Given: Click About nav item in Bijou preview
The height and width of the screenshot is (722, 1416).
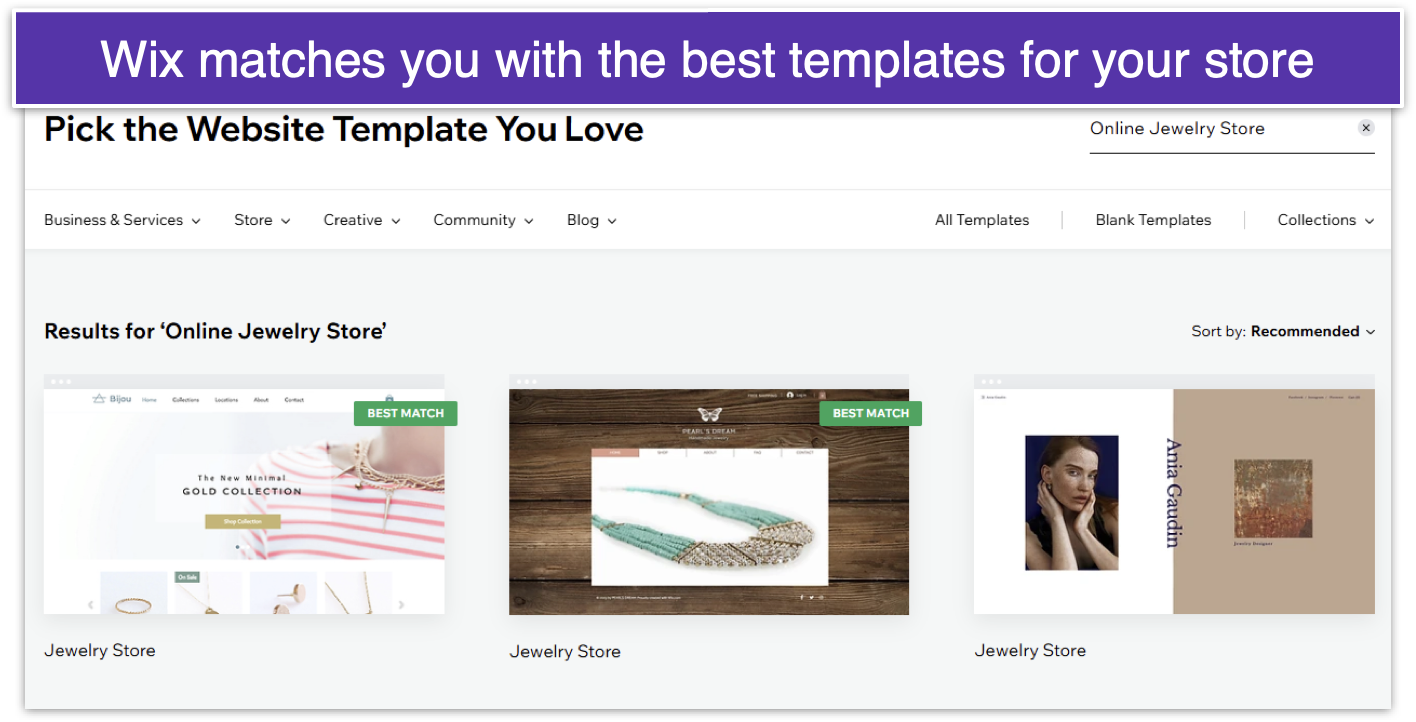Looking at the screenshot, I should click(x=261, y=400).
